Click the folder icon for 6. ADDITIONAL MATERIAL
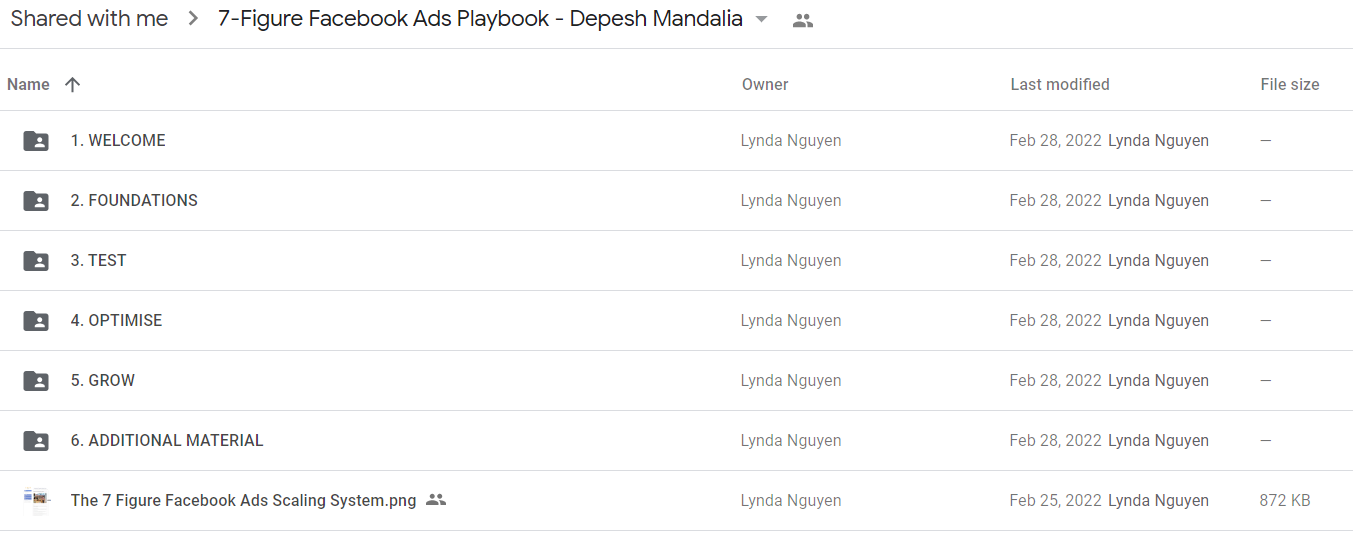This screenshot has height=533, width=1353. [x=36, y=441]
